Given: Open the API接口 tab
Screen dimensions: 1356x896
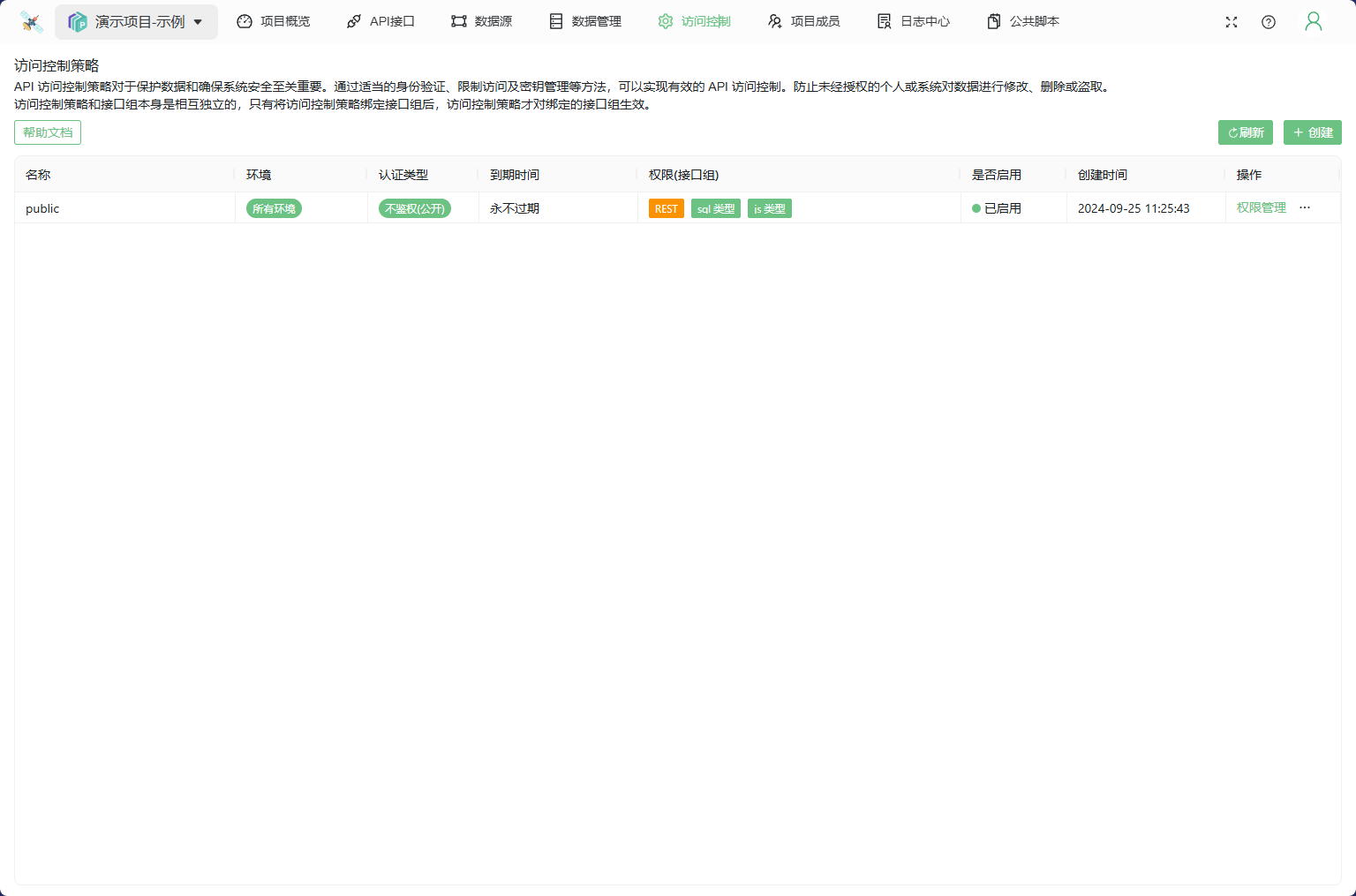Looking at the screenshot, I should [380, 21].
